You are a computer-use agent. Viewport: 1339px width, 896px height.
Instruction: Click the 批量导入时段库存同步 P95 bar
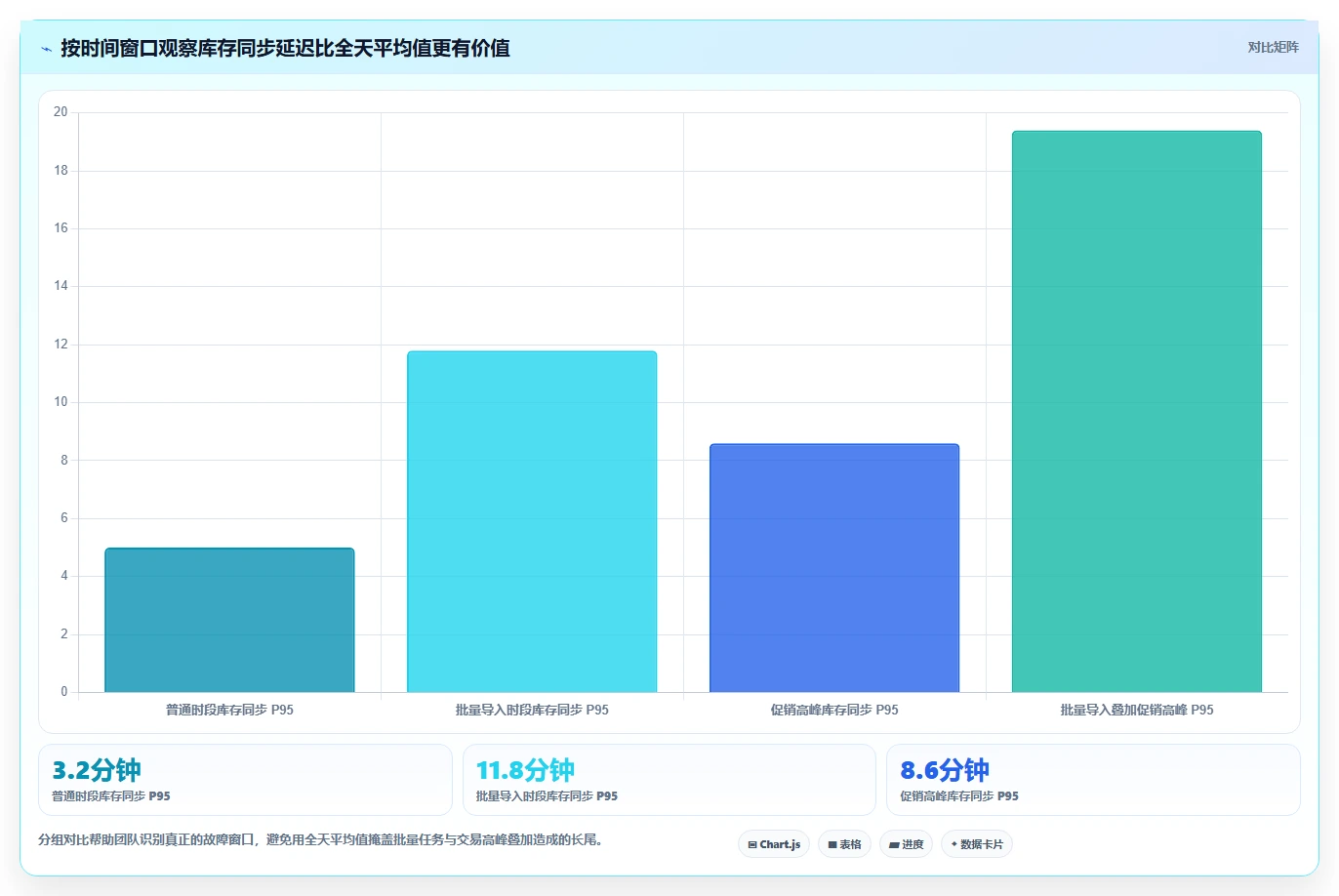click(x=532, y=522)
